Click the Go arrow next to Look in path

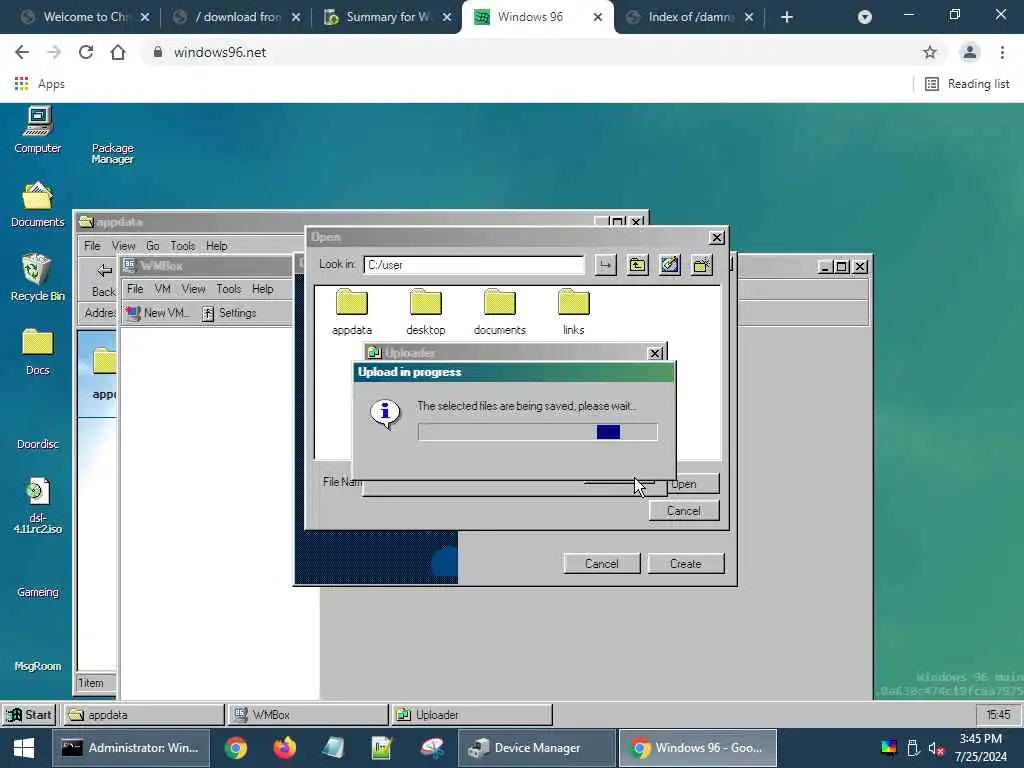[605, 265]
